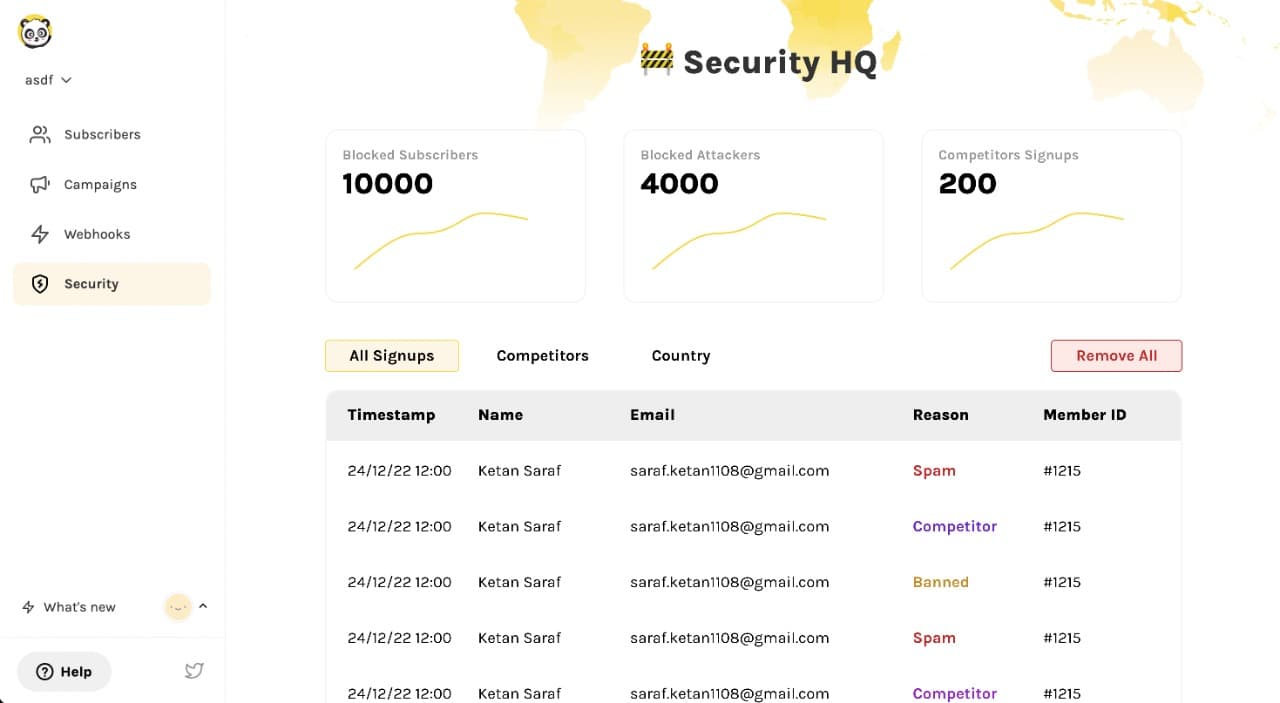Select the All Signups tab

(x=392, y=356)
